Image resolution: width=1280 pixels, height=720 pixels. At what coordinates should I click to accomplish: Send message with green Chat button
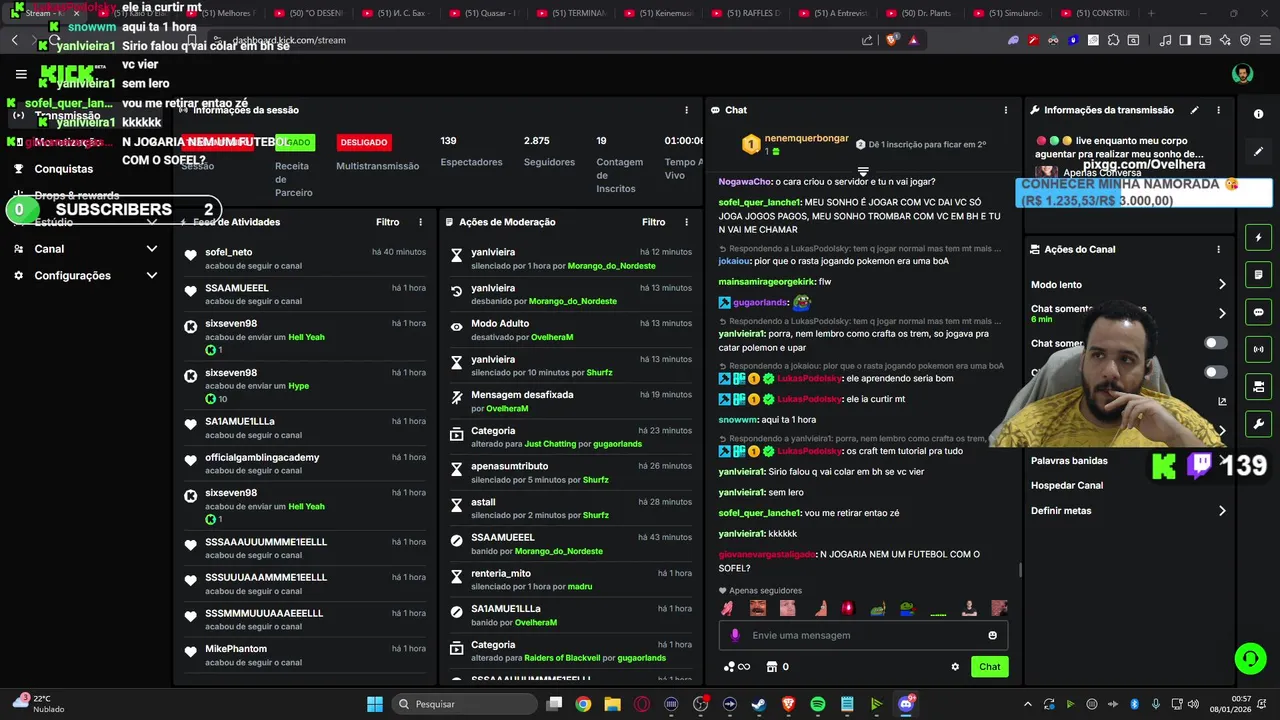[989, 667]
